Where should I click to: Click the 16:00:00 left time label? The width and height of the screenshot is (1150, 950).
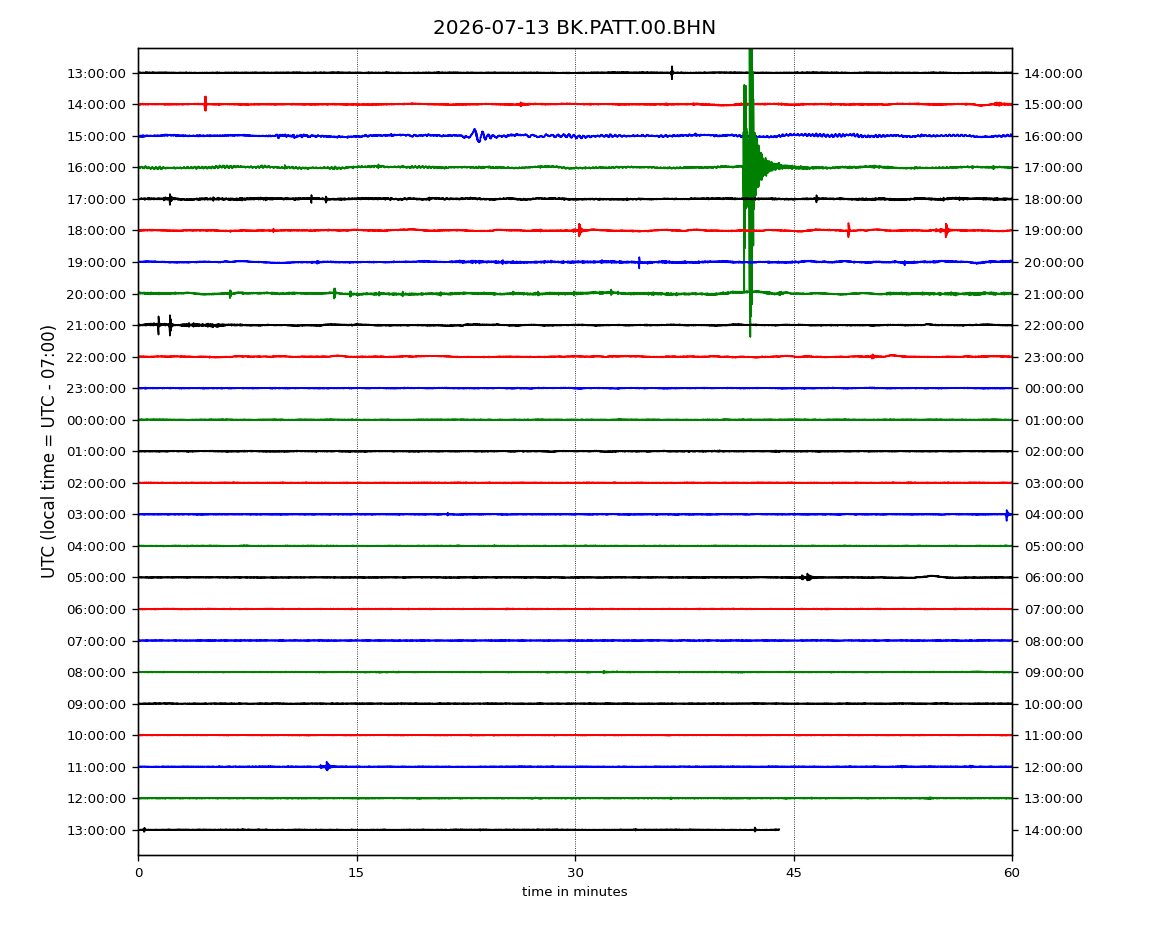[96, 168]
